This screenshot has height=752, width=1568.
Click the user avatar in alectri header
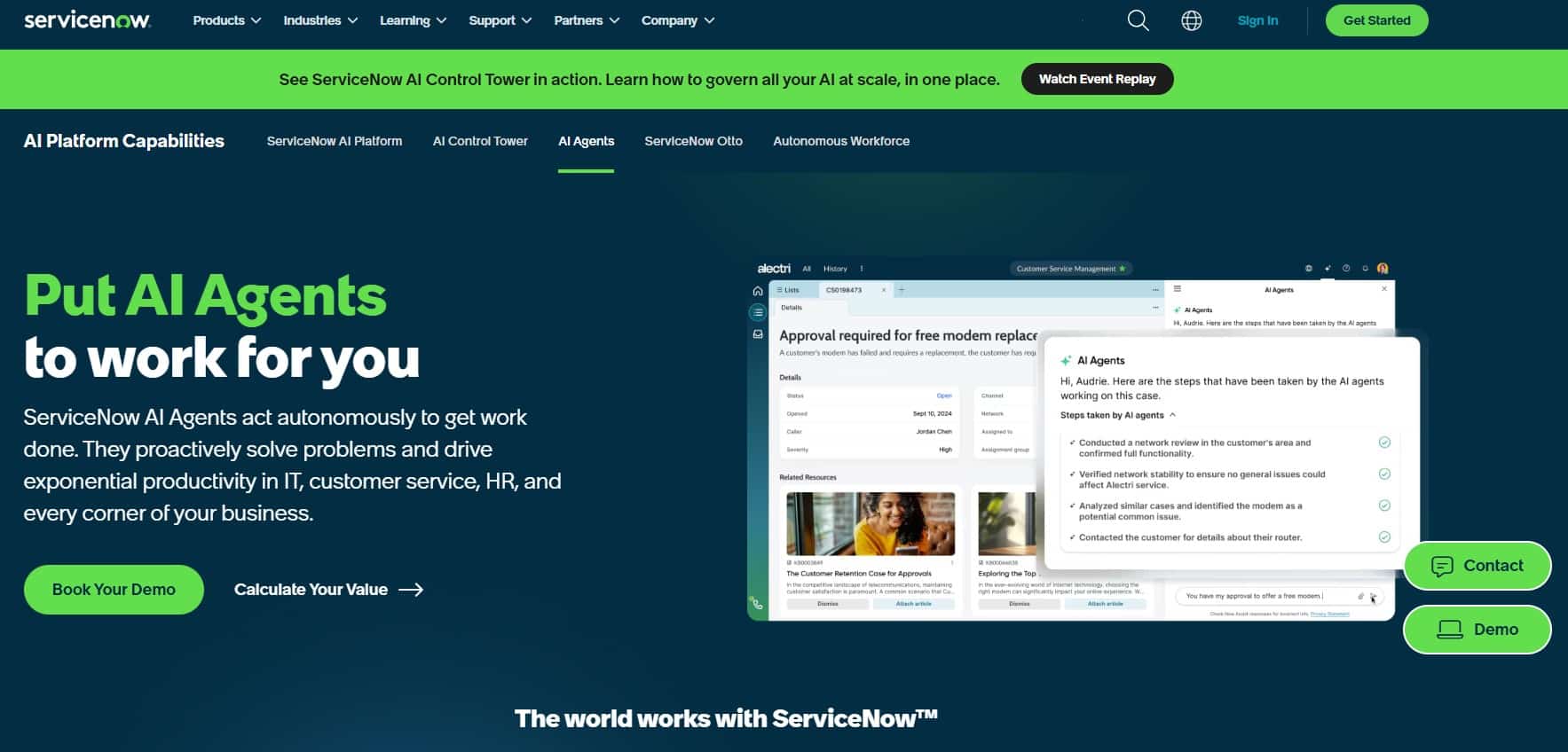tap(1383, 268)
